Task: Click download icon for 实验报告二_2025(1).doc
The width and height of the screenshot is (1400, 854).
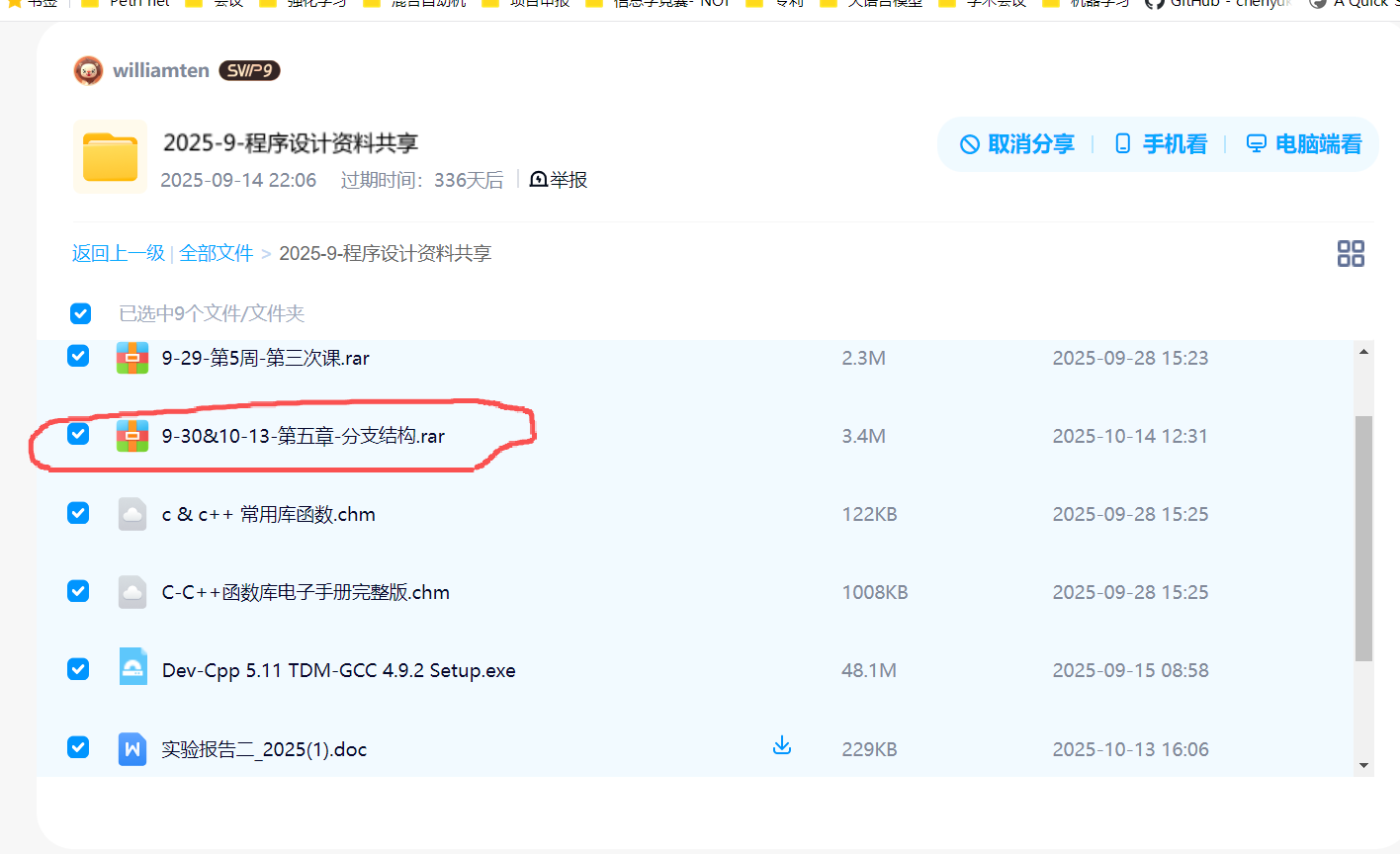Action: point(781,745)
